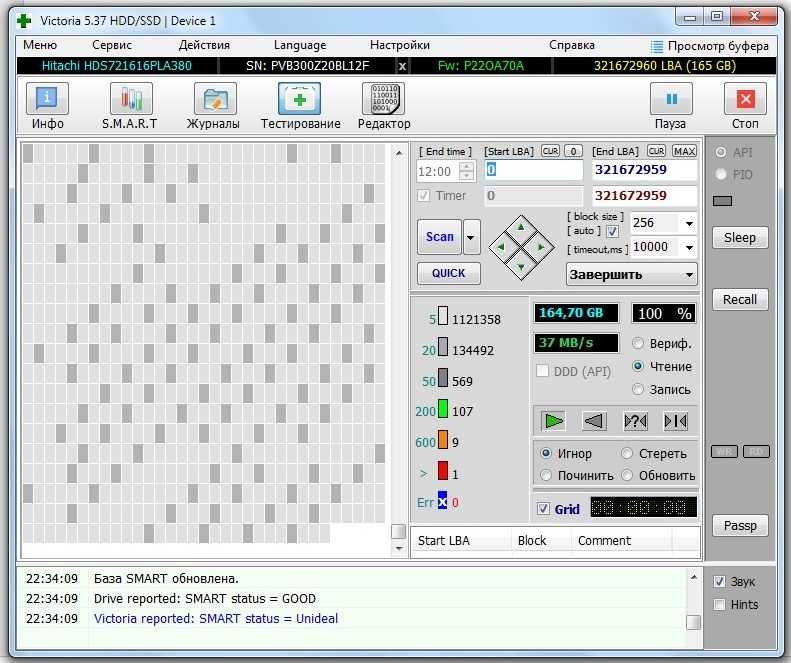
Task: Click the Victoria green cross title icon
Action: (x=24, y=21)
